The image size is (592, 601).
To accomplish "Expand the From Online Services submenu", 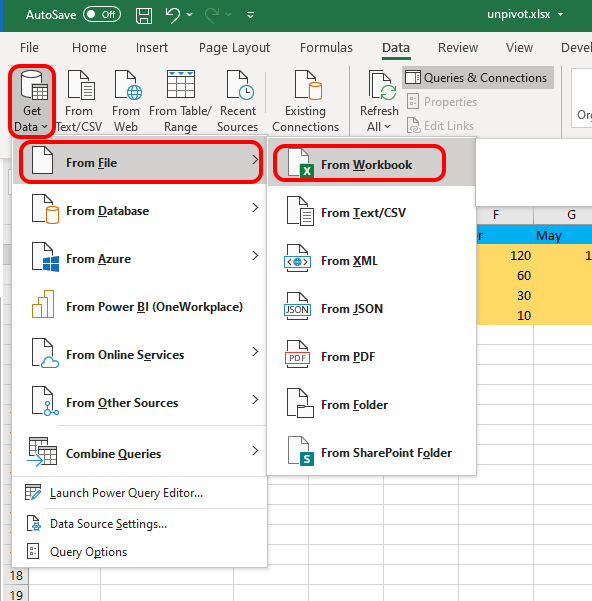I will (x=140, y=354).
